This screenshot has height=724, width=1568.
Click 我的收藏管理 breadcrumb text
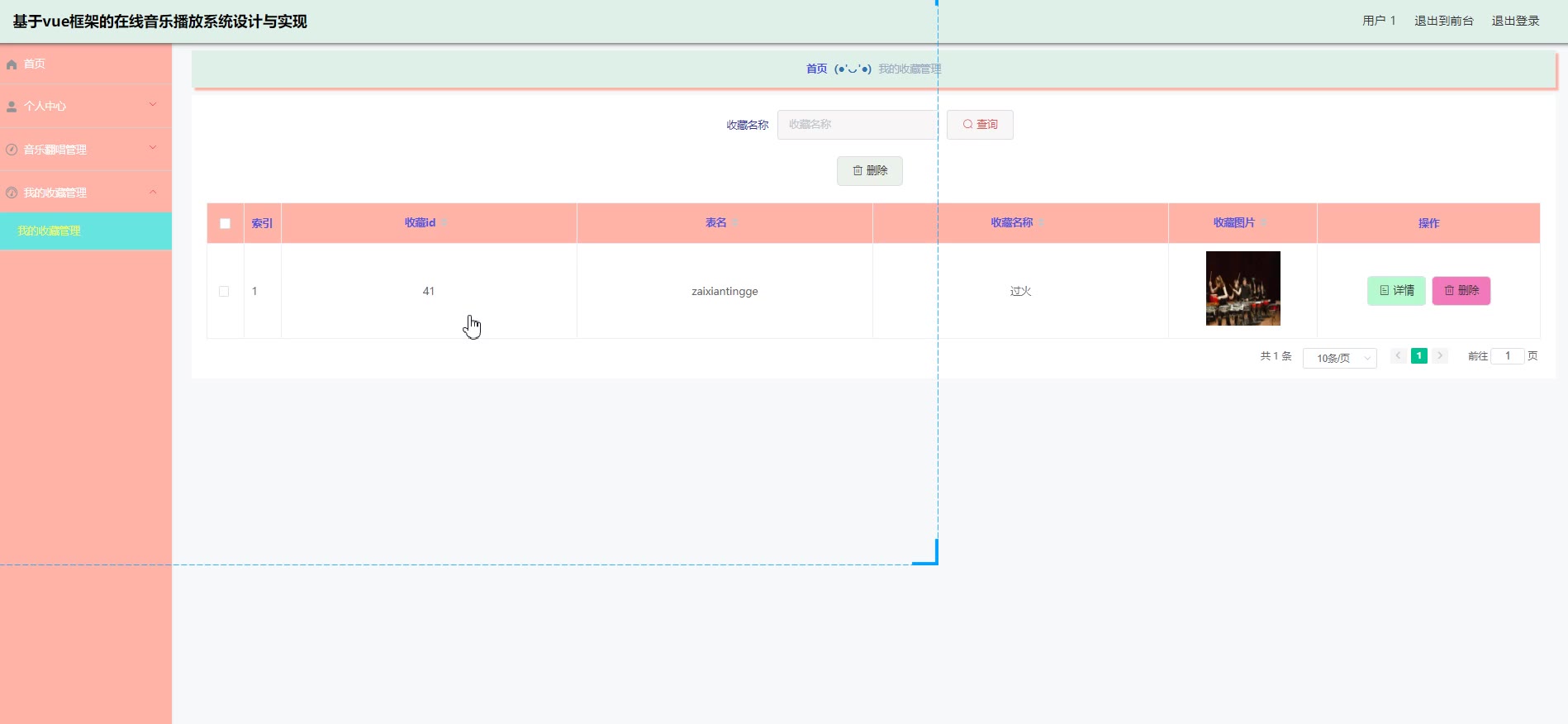tap(910, 69)
